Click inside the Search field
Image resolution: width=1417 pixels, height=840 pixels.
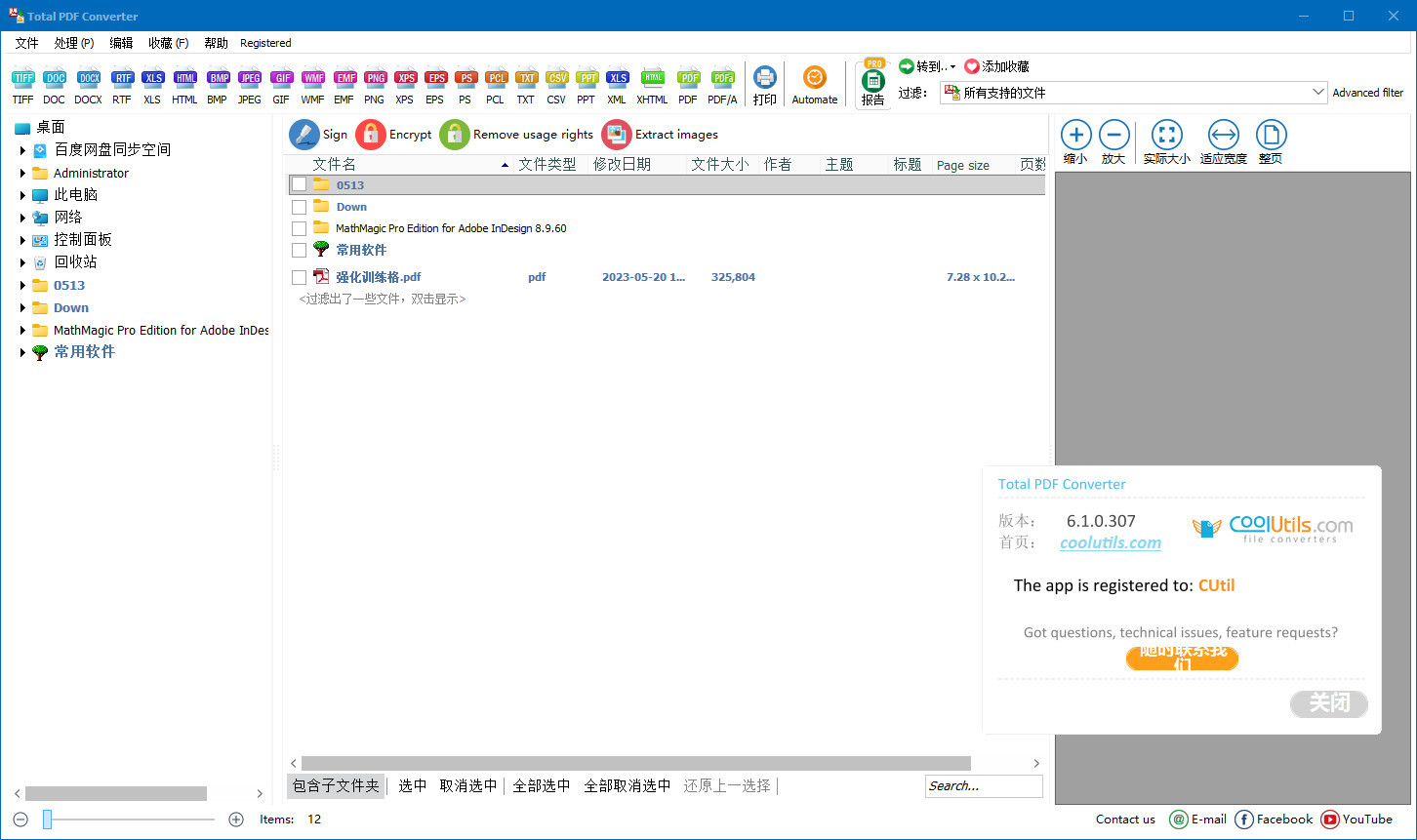pyautogui.click(x=983, y=785)
